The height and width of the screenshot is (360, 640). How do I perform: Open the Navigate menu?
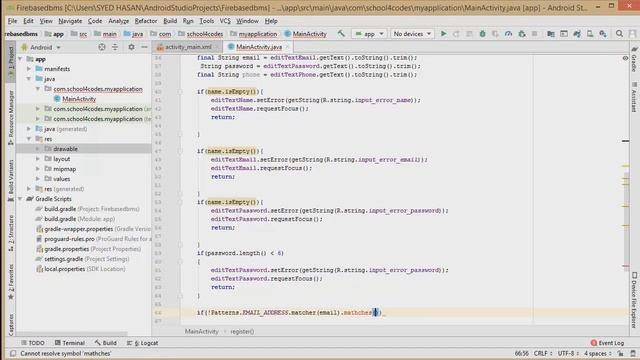(x=70, y=21)
